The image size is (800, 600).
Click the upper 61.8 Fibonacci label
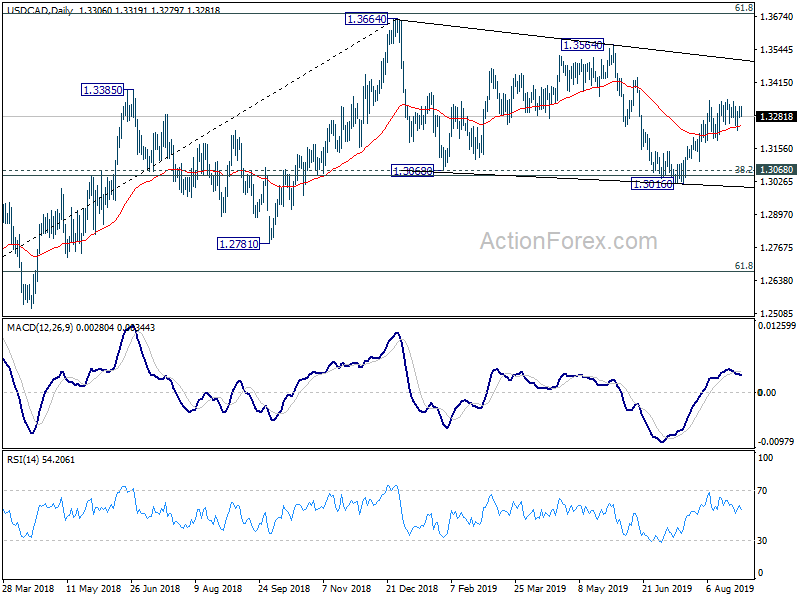pos(744,8)
